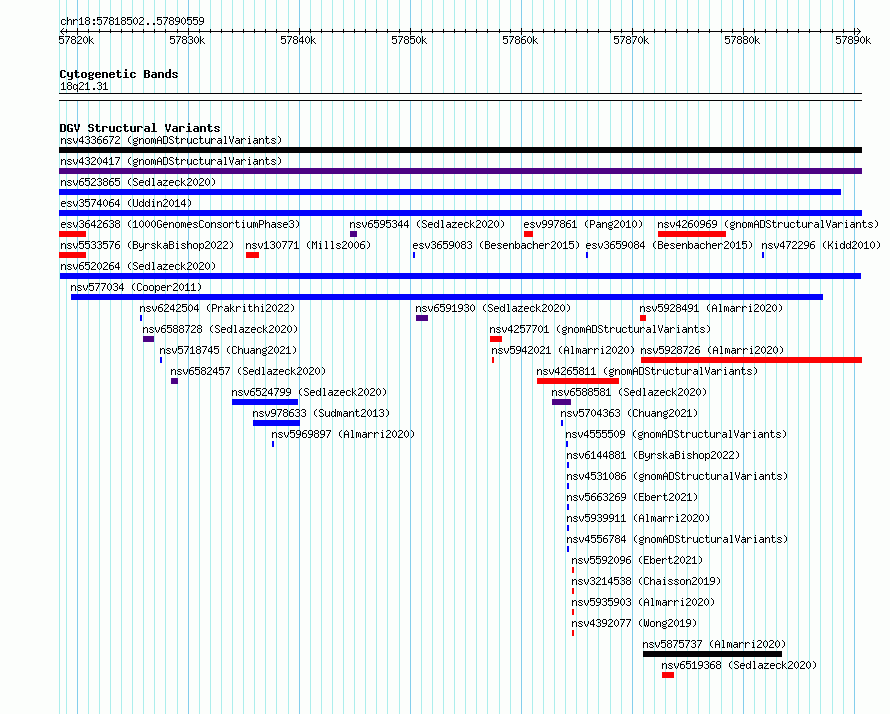Select nsv5592096 (Ebert2021) label

(x=637, y=560)
